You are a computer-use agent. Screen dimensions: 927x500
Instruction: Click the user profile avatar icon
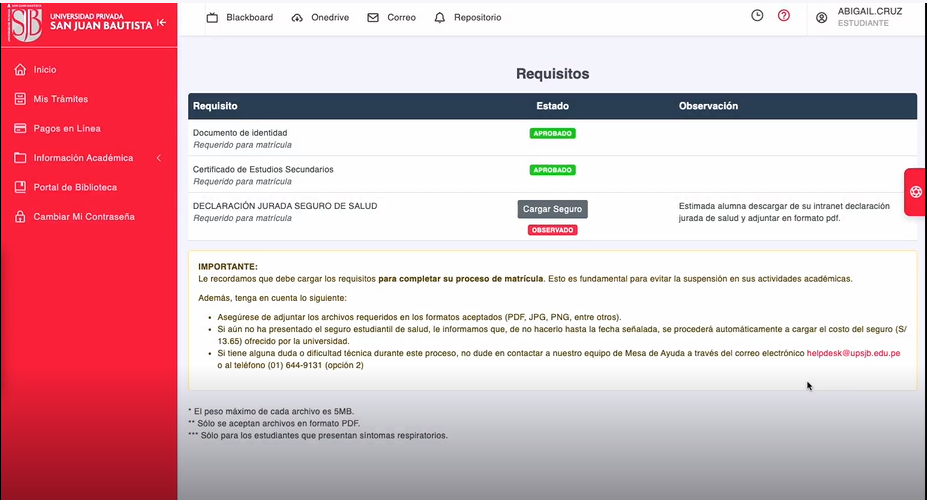(822, 18)
